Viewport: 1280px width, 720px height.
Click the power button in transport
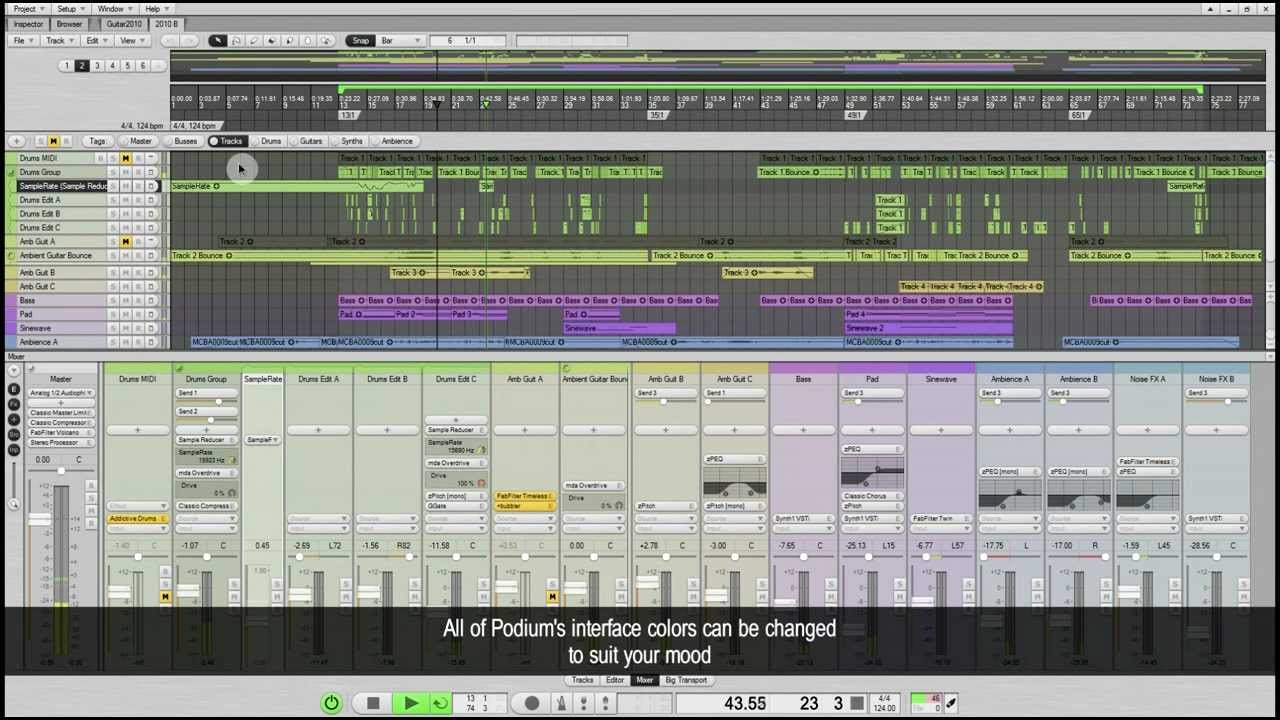[331, 703]
